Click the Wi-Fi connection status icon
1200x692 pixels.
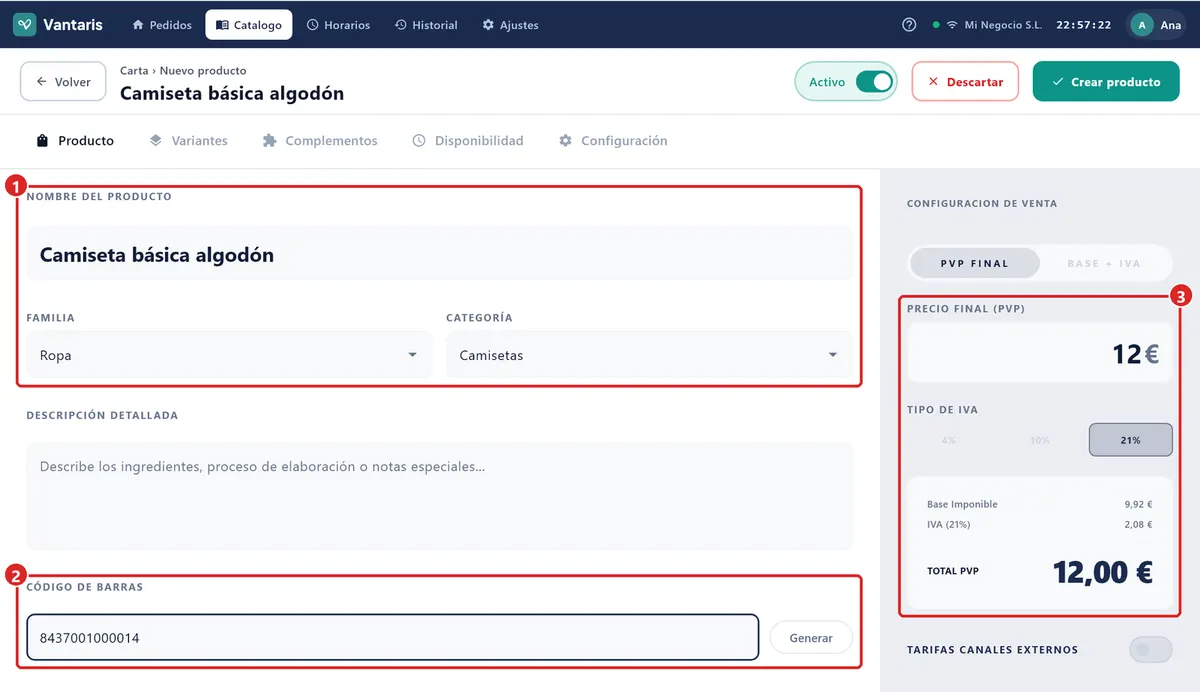[x=952, y=25]
